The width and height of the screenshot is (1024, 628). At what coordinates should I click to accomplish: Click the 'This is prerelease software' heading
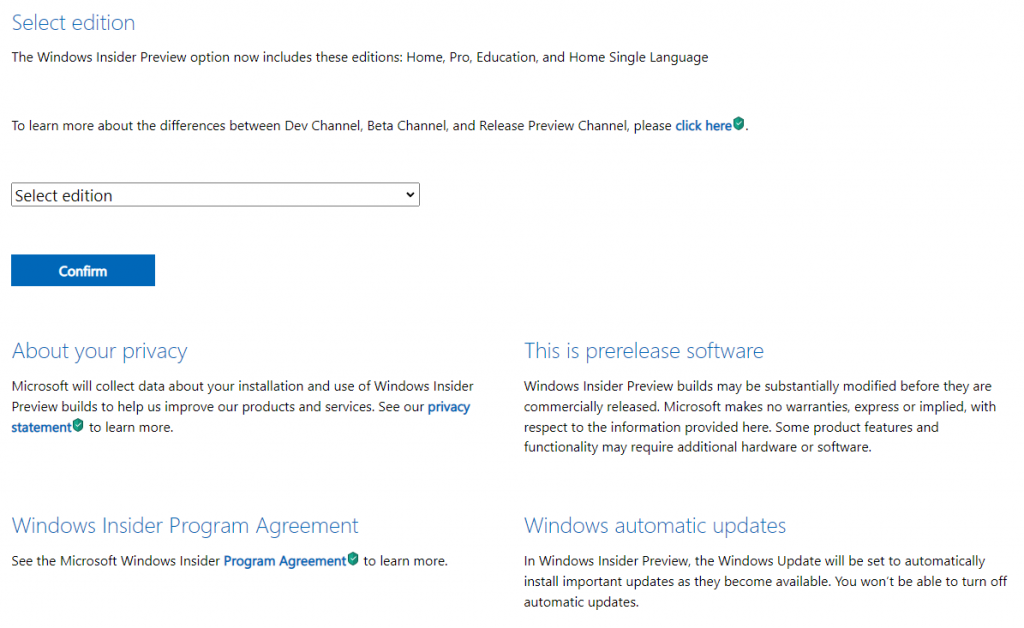pos(643,351)
